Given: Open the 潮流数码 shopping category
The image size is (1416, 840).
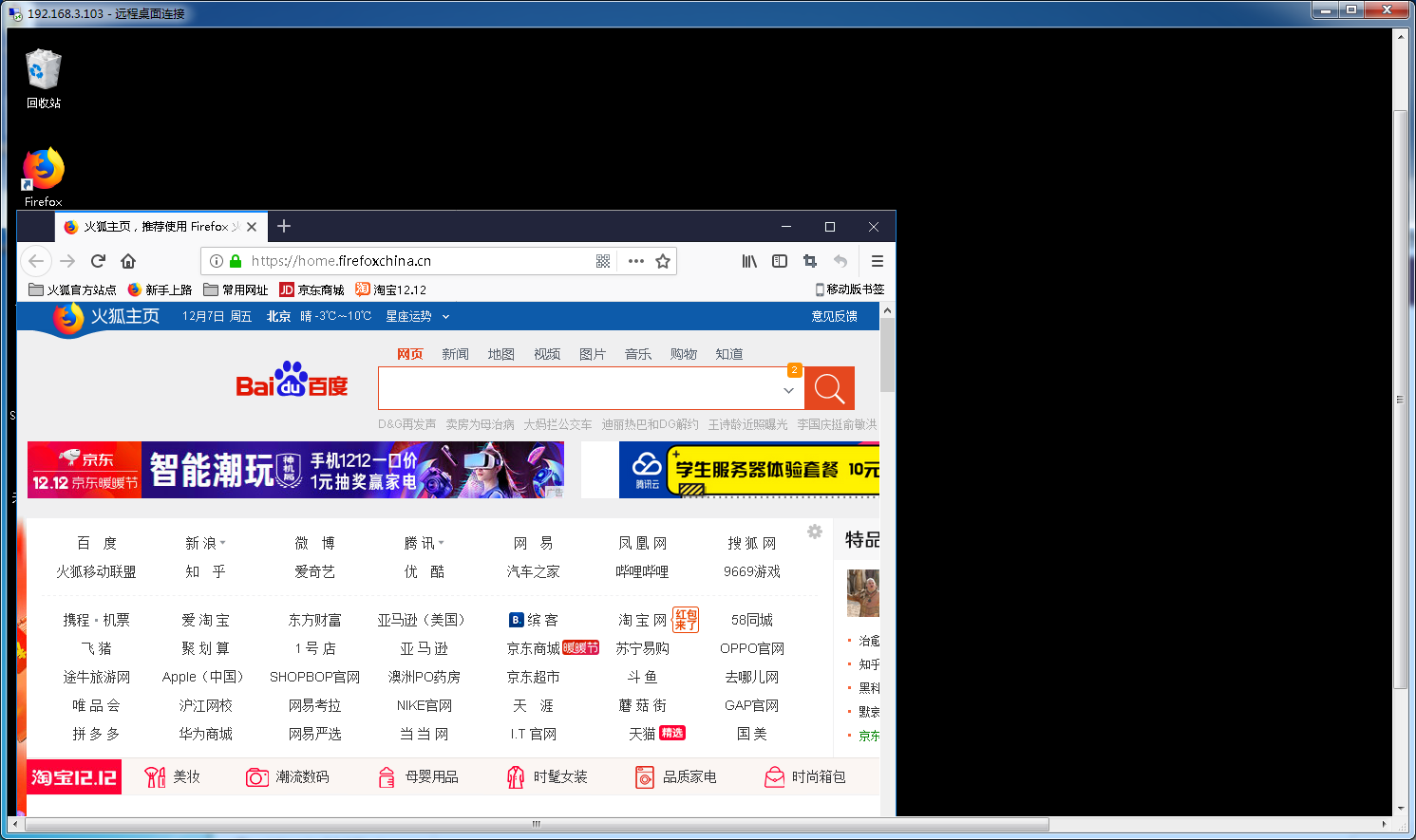Looking at the screenshot, I should coord(288,777).
